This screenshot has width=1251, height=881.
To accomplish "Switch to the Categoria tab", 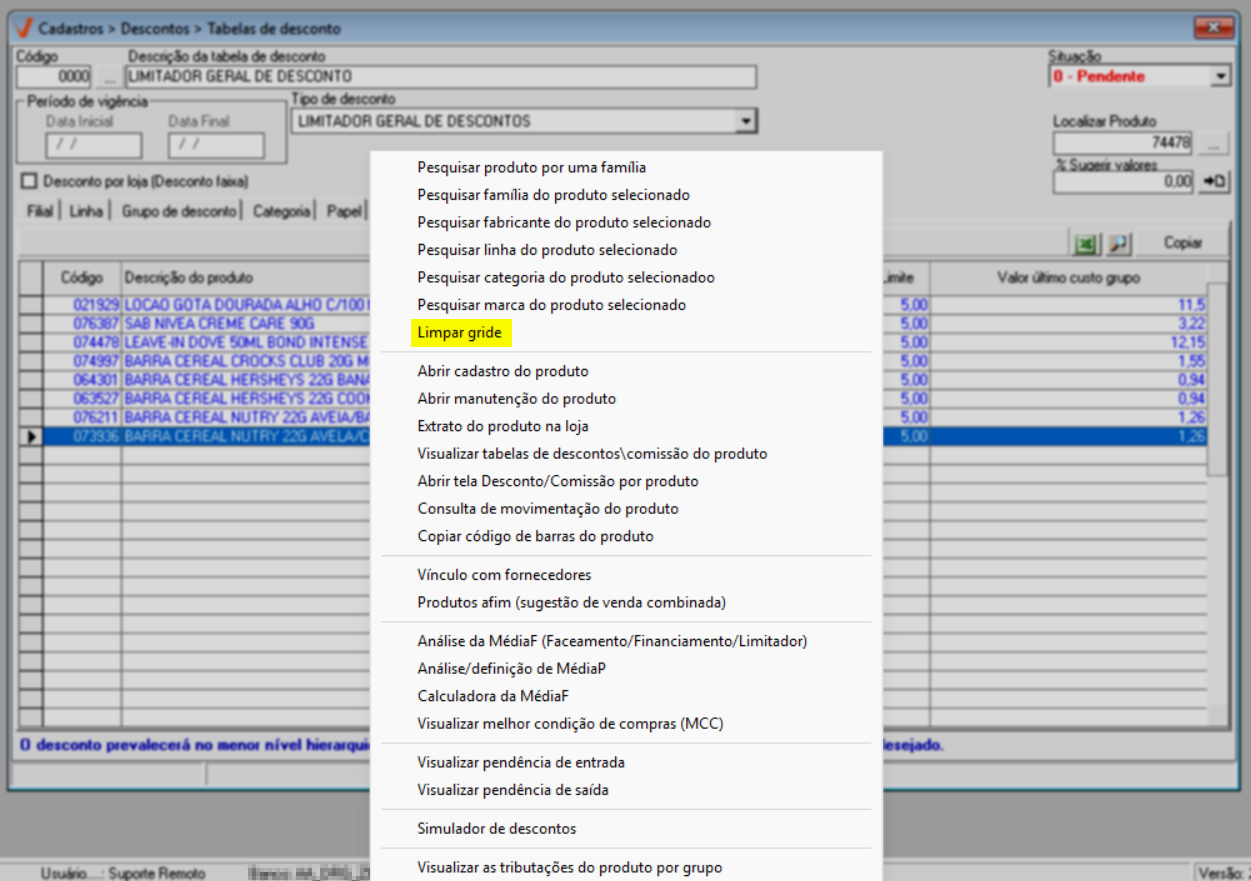I will click(281, 212).
